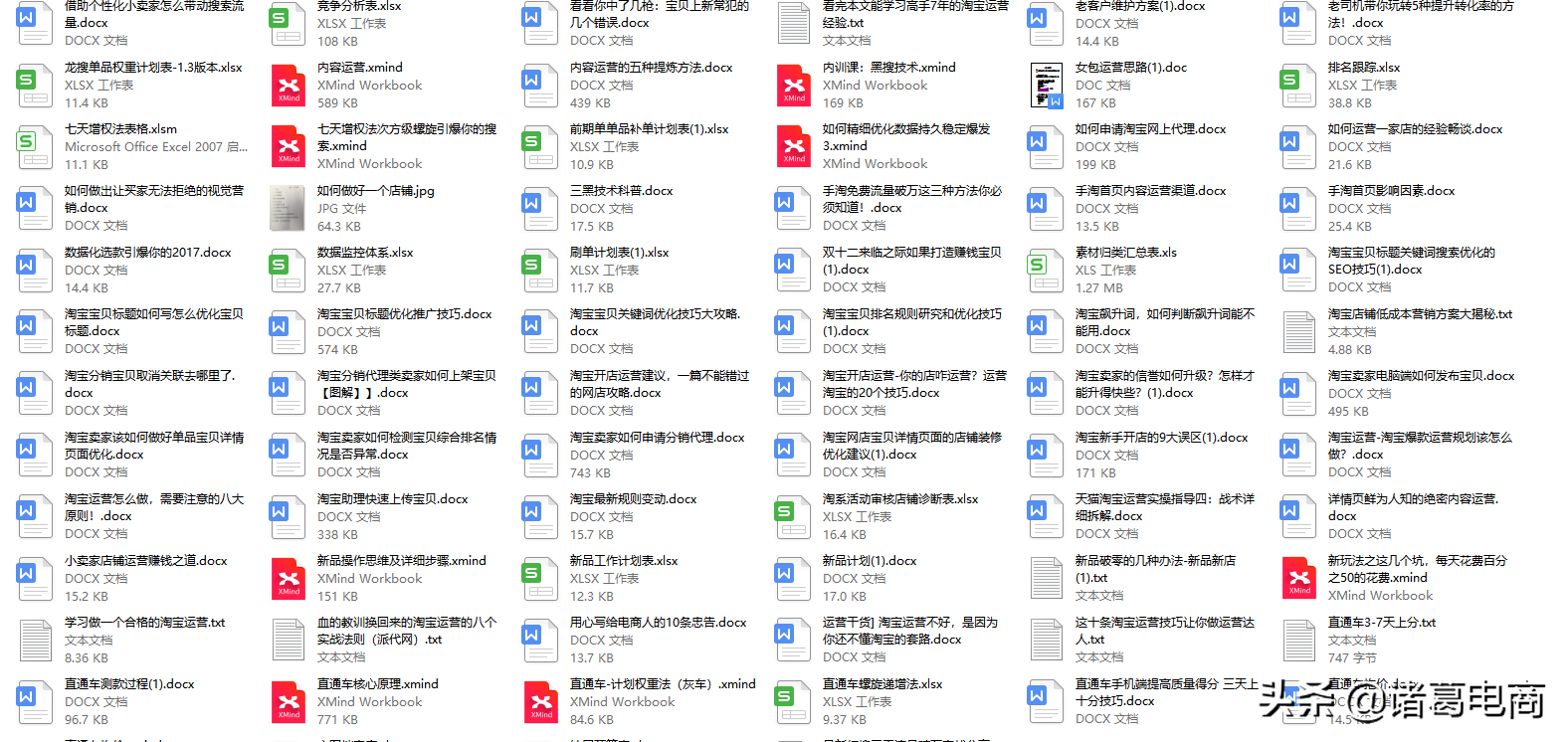Image resolution: width=1568 pixels, height=742 pixels.
Task: Select the text icon of 直通车3-7天上分.txt
Action: pos(1298,641)
